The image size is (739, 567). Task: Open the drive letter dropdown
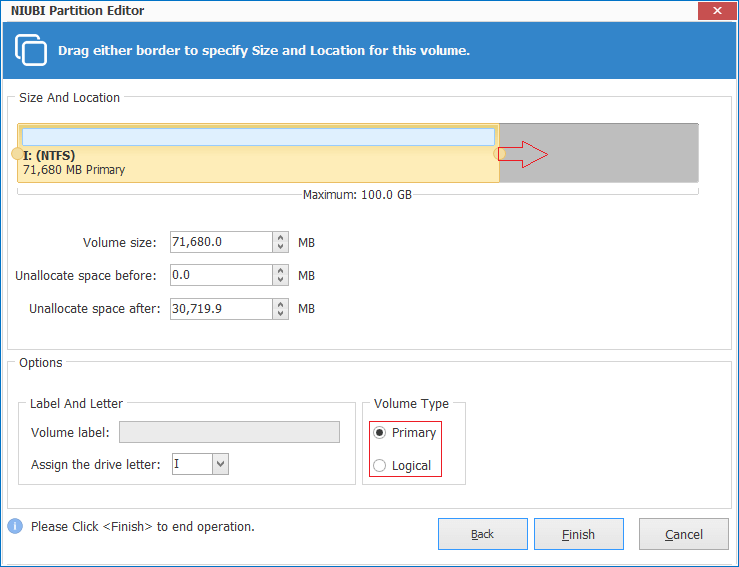click(x=221, y=464)
